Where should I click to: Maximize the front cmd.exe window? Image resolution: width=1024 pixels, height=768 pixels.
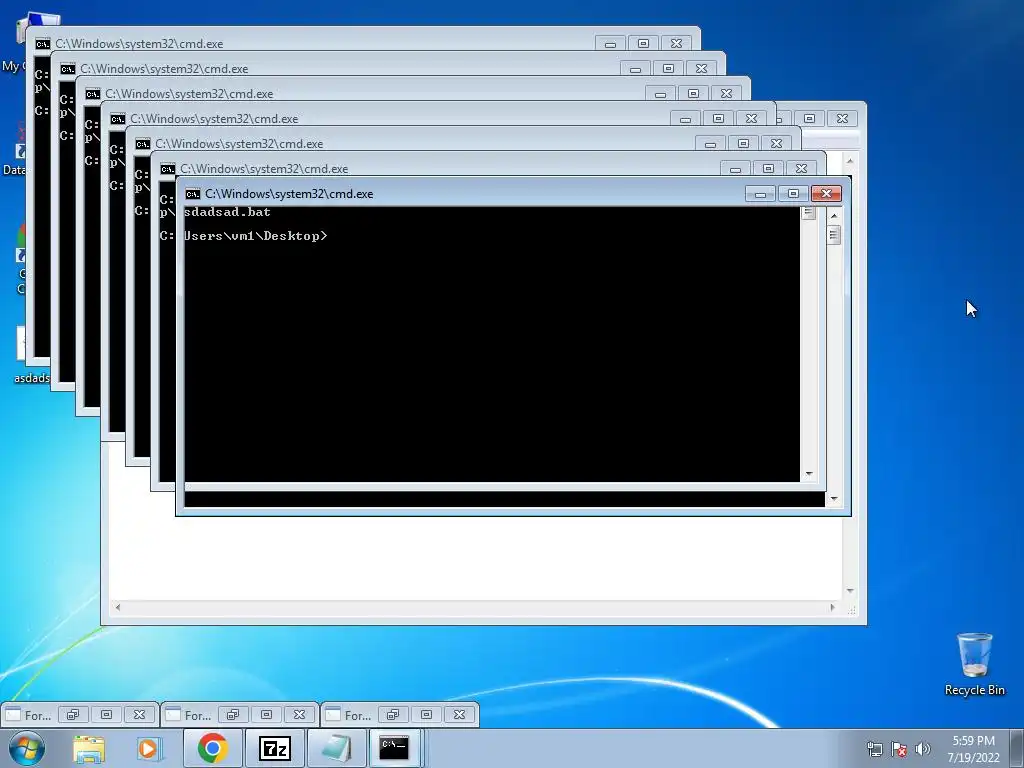(x=793, y=193)
